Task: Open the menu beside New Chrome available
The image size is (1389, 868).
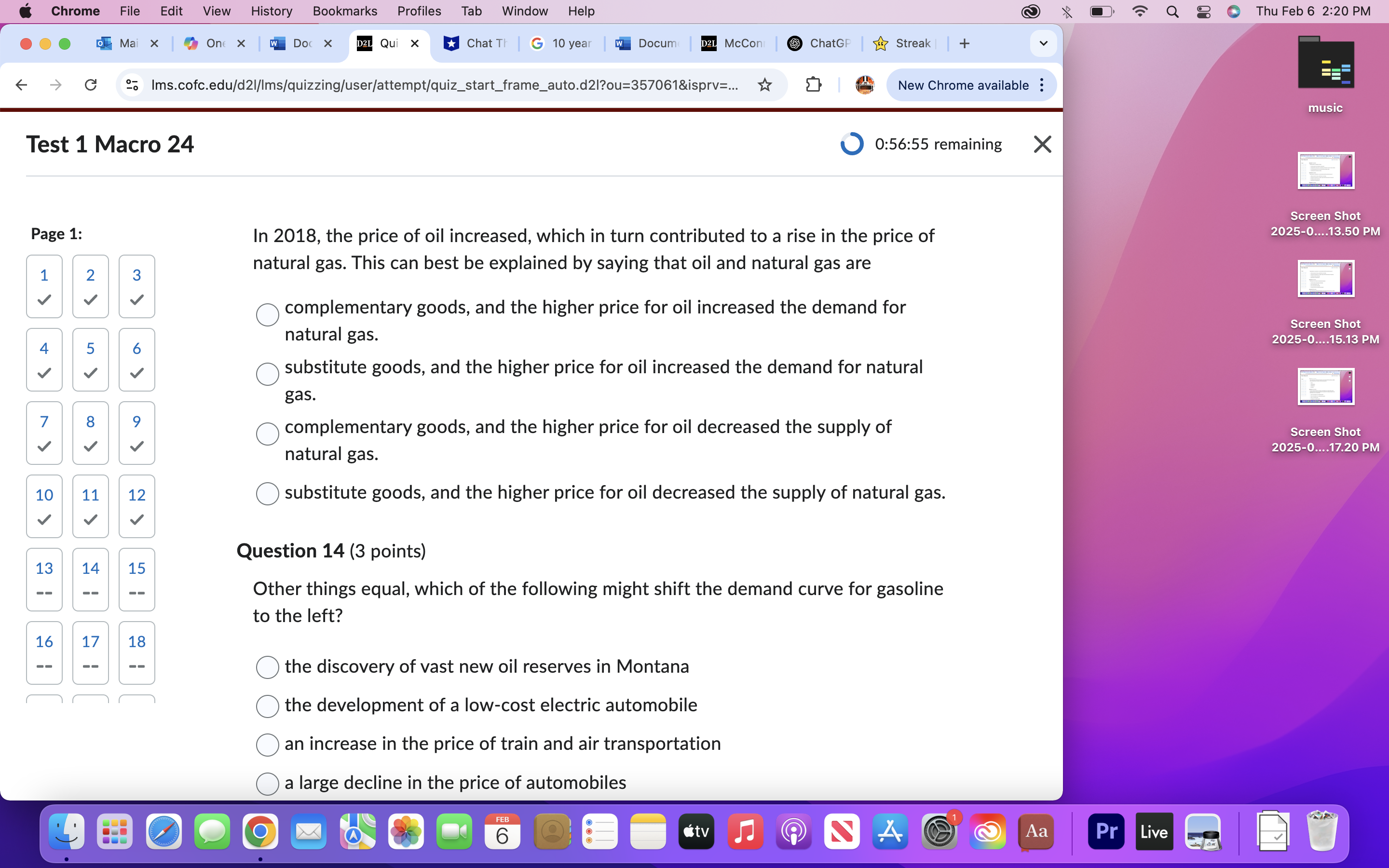Action: click(x=1043, y=85)
